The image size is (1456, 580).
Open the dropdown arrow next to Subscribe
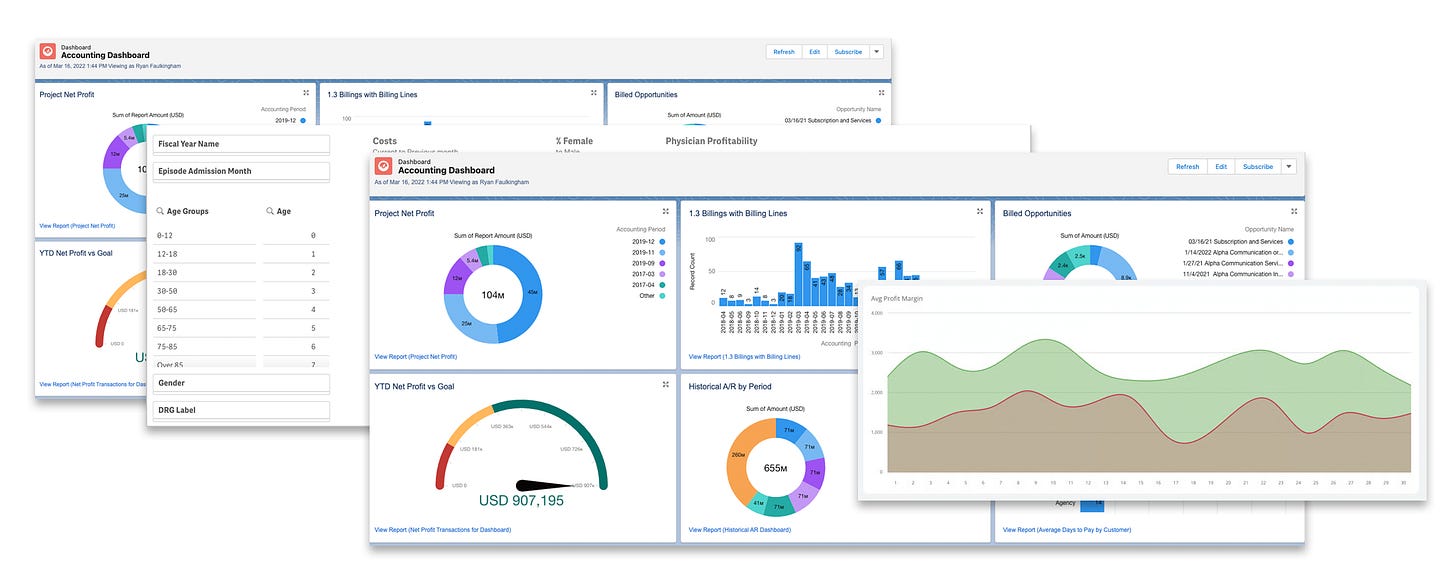tap(1289, 166)
